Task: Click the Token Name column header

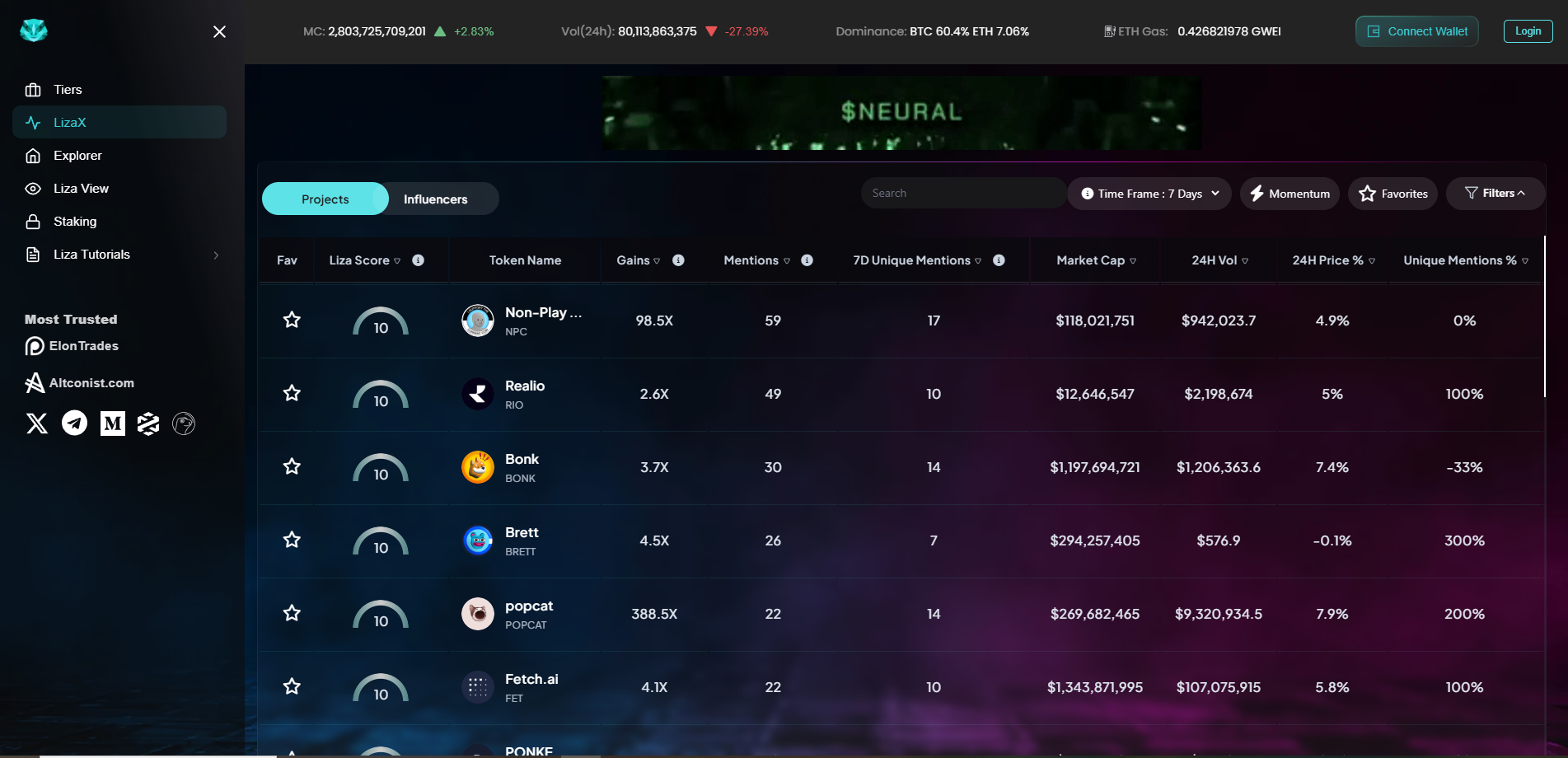Action: [525, 260]
